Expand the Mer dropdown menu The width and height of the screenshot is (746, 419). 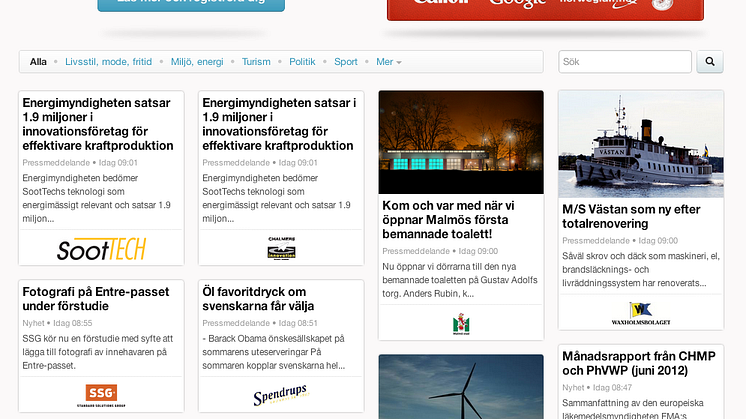click(389, 62)
